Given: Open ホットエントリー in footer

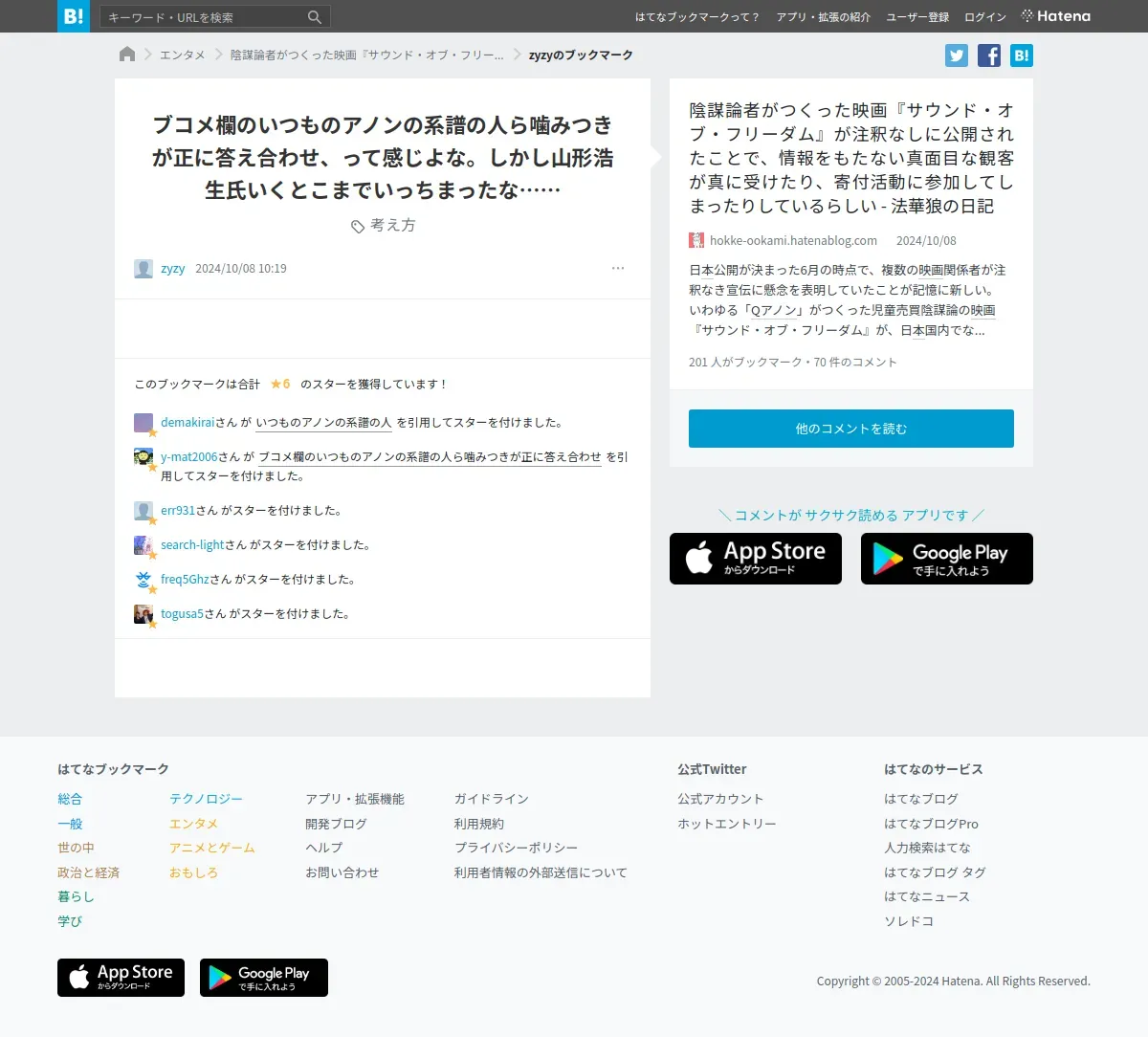Looking at the screenshot, I should click(x=727, y=824).
